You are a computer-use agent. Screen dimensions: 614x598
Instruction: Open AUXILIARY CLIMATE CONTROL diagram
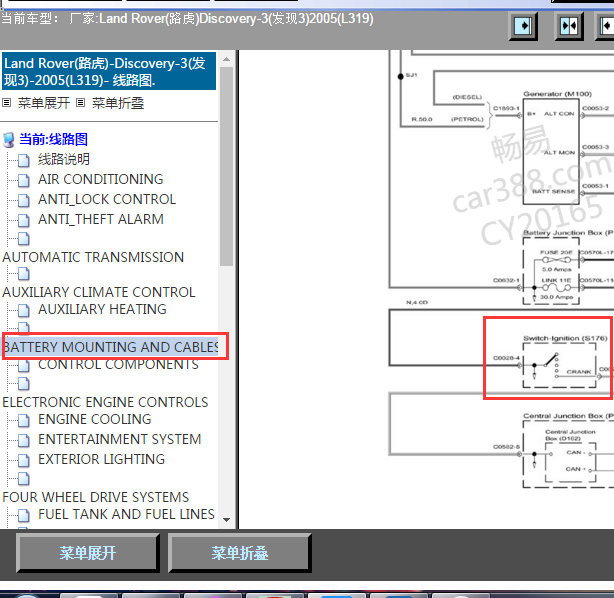(x=99, y=292)
